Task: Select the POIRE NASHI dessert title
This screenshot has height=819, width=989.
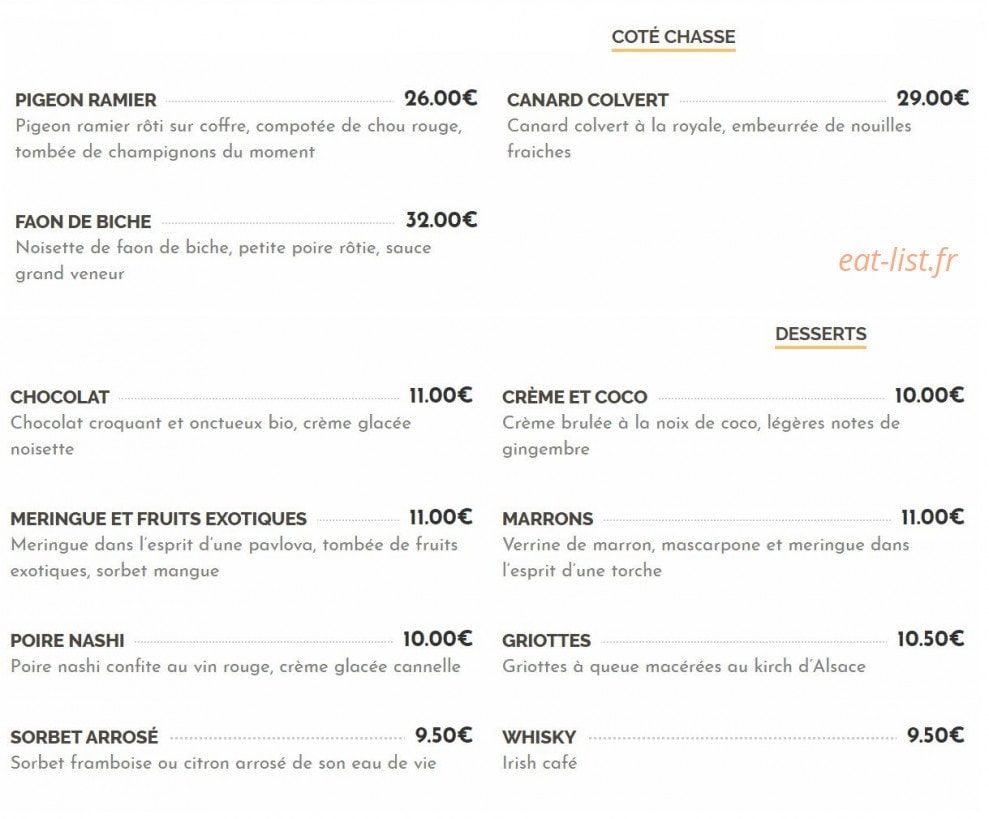Action: point(67,640)
